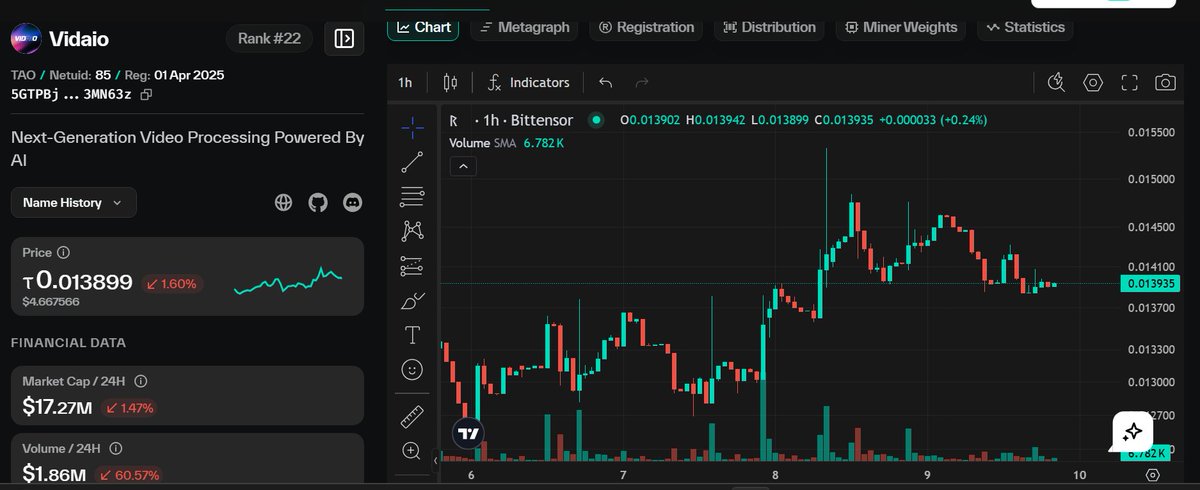Switch to the Miner Weights tab

[901, 27]
